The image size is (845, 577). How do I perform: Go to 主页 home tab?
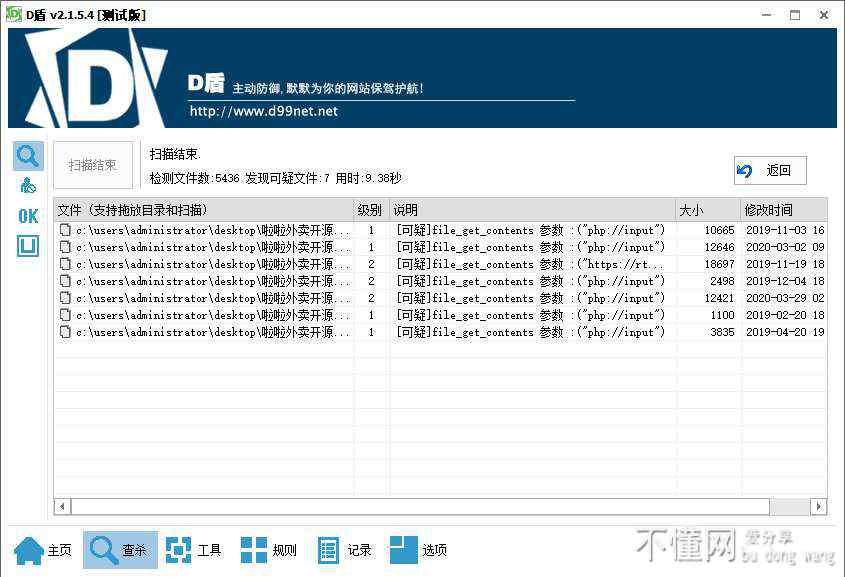[43, 550]
